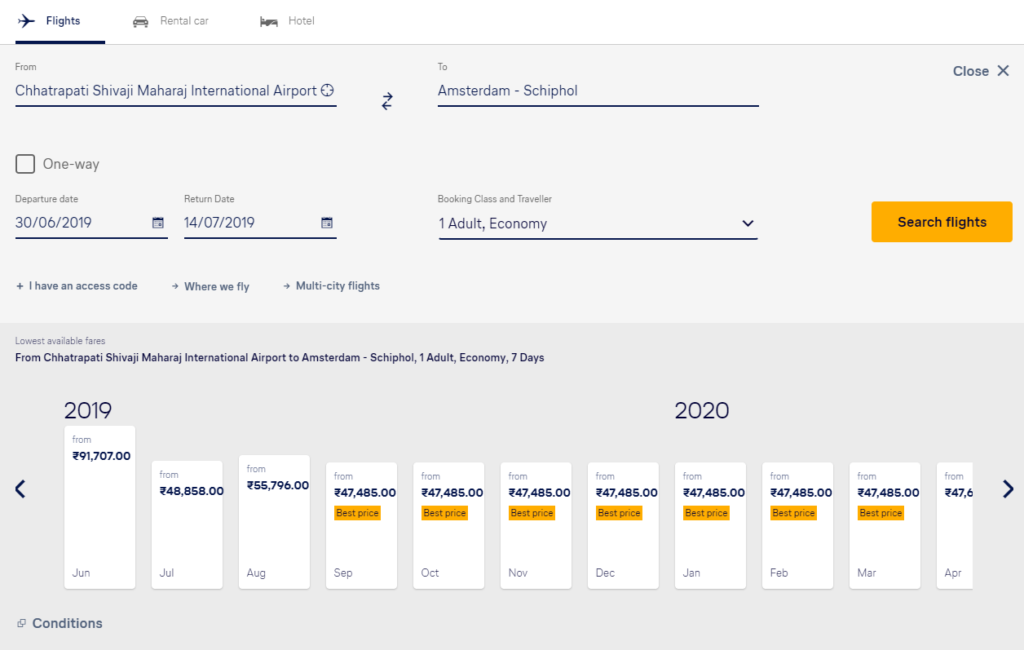Viewport: 1024px width, 650px height.
Task: Select the Sep best price fare card
Action: pos(362,526)
